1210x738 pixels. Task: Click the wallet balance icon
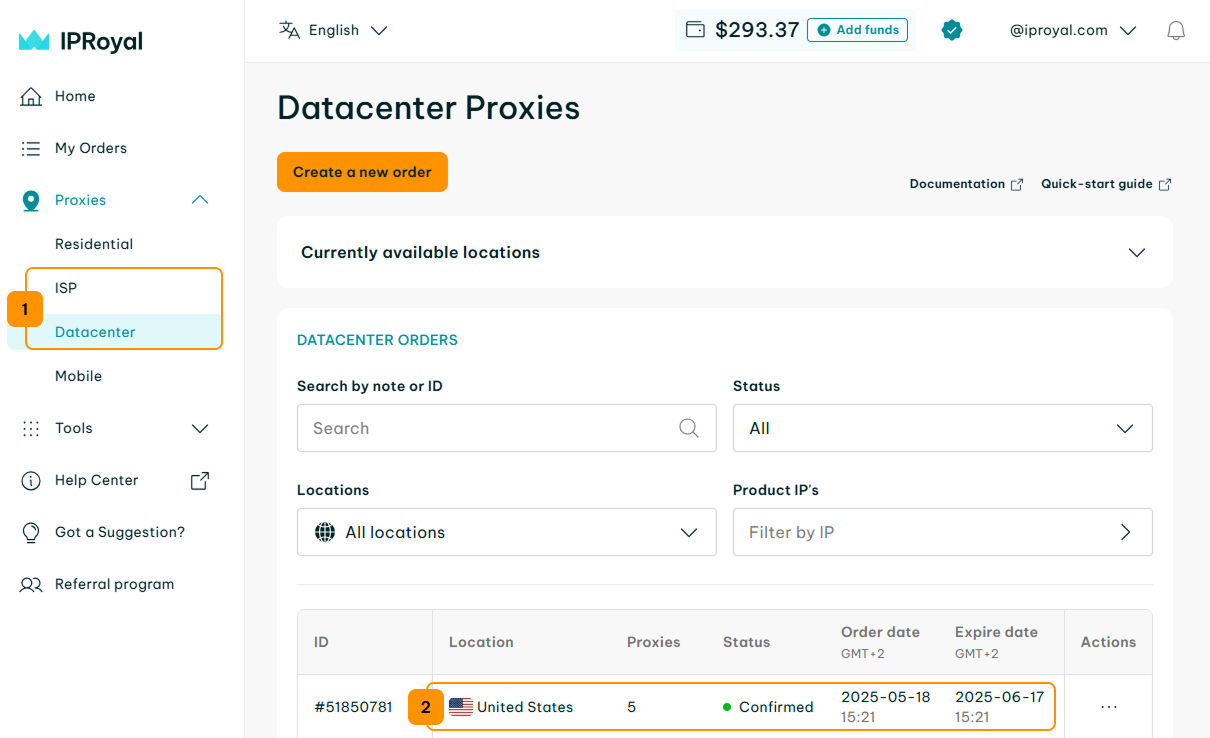(695, 30)
